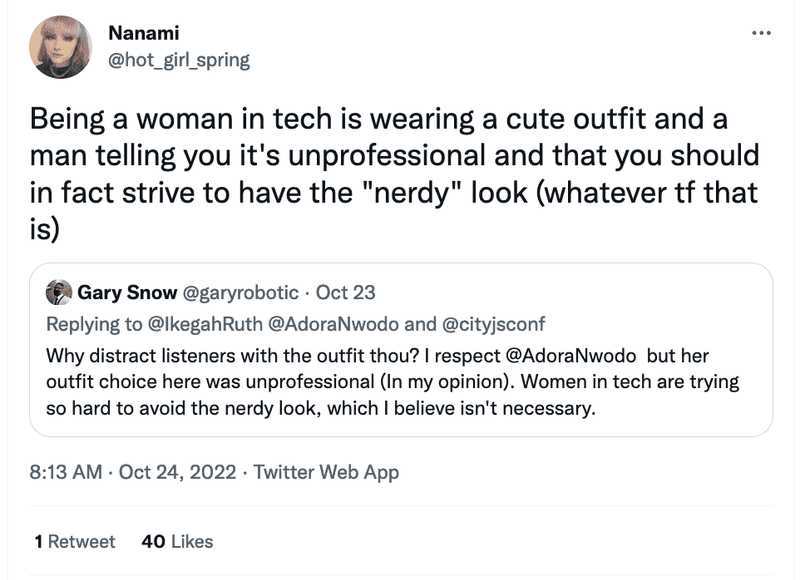Click the 8:13 AM Oct 24, 2022 timestamp
The width and height of the screenshot is (800, 580).
(133, 472)
